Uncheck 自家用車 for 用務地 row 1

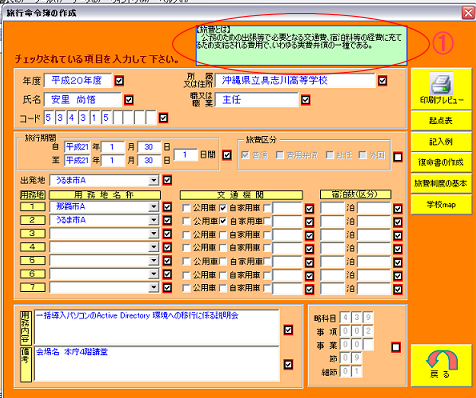(x=223, y=208)
